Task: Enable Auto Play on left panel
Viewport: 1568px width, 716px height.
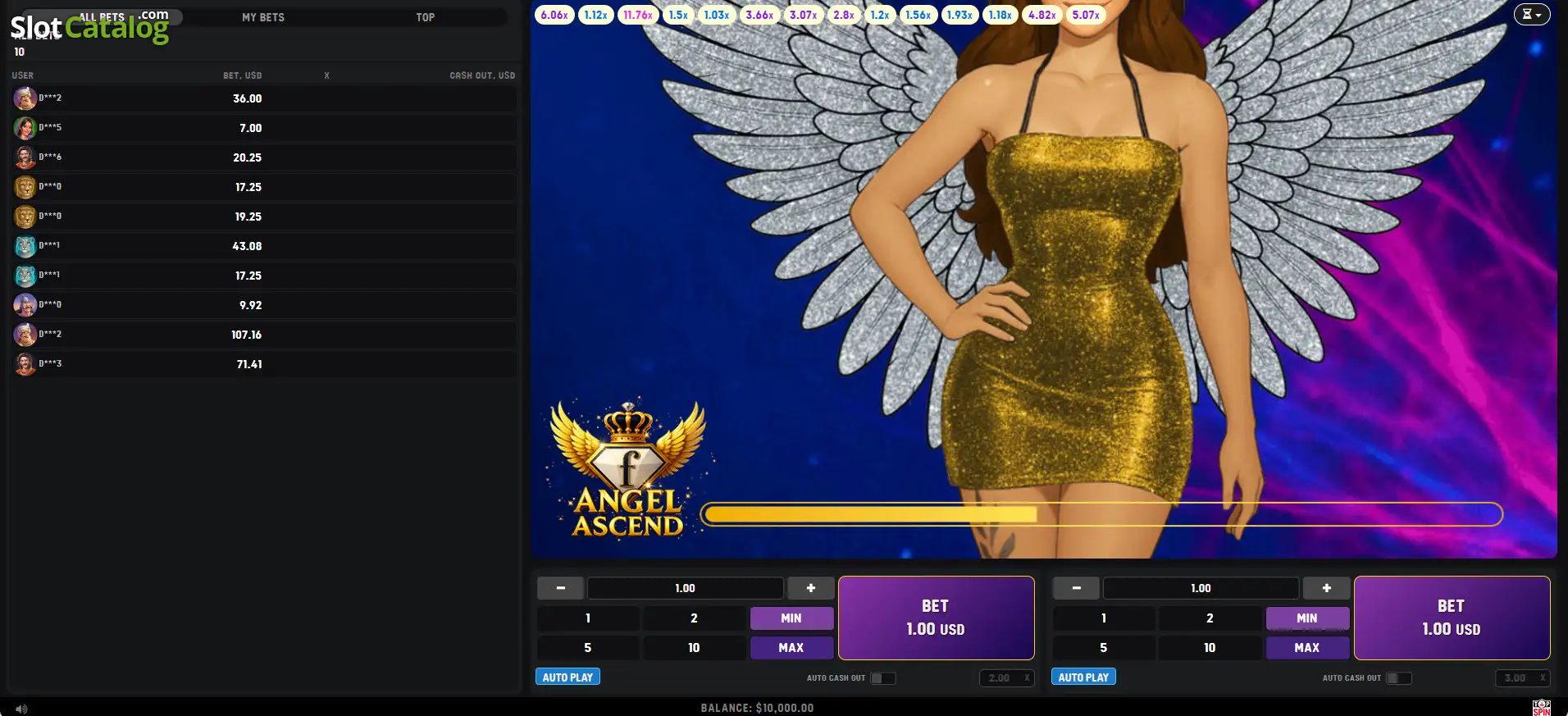Action: [x=567, y=677]
